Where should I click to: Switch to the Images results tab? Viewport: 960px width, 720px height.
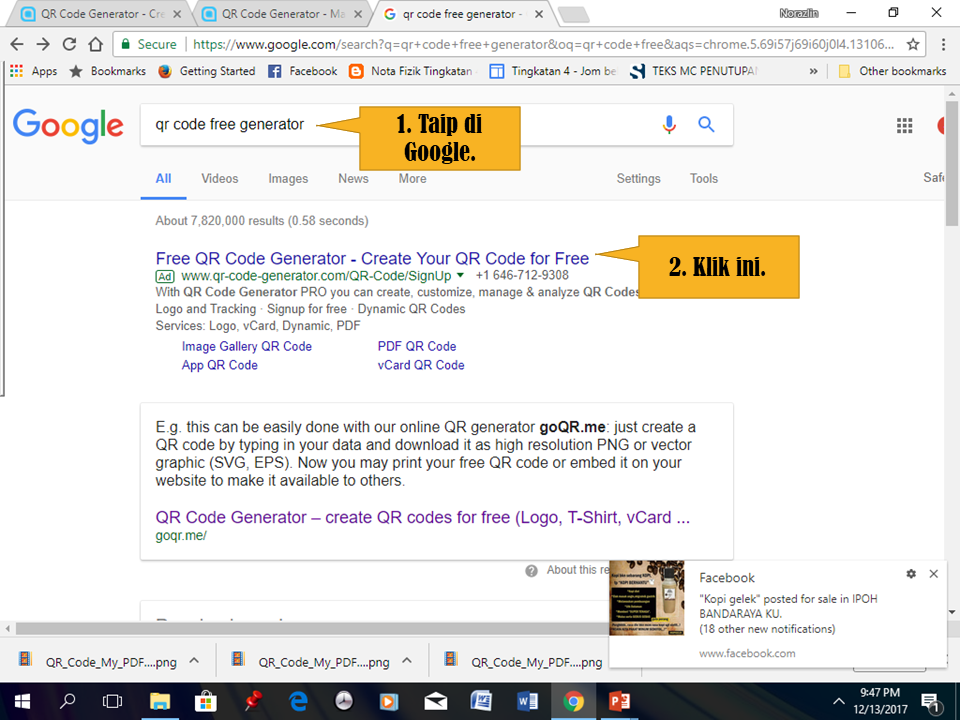coord(288,179)
